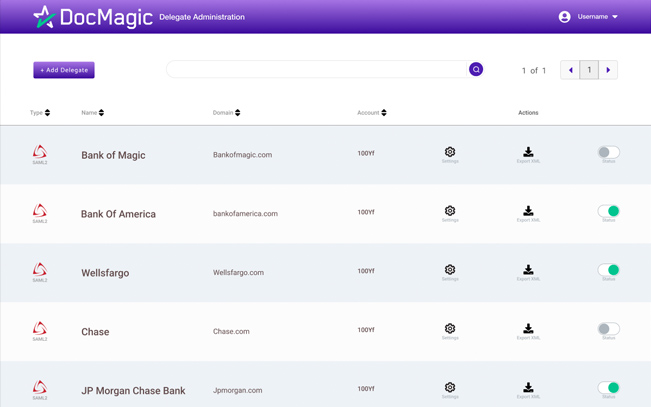The width and height of the screenshot is (651, 407).
Task: Click the Chase.com domain
Action: [231, 331]
